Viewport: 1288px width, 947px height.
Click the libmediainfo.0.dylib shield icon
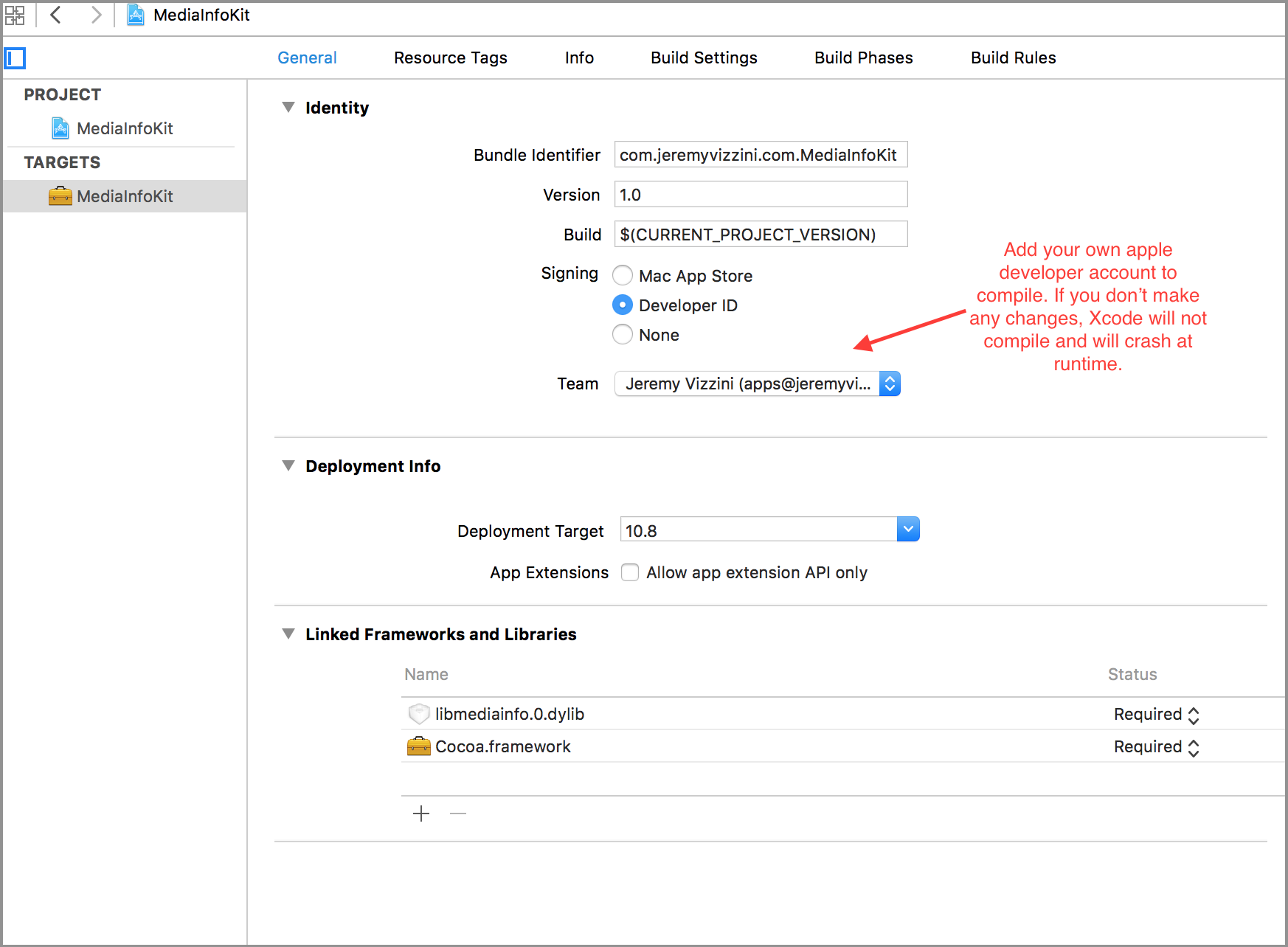point(419,714)
